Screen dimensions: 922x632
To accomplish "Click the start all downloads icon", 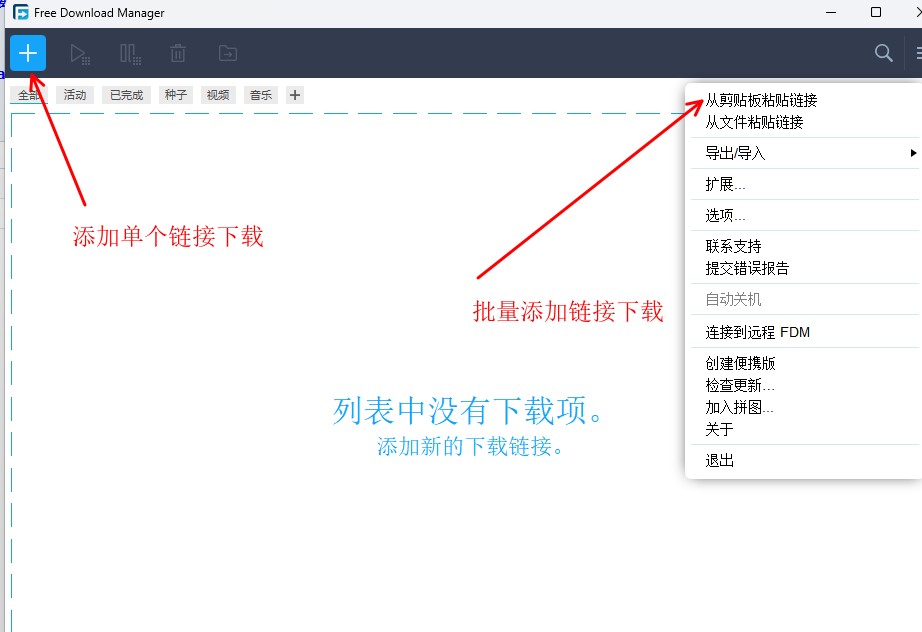I will pyautogui.click(x=79, y=53).
